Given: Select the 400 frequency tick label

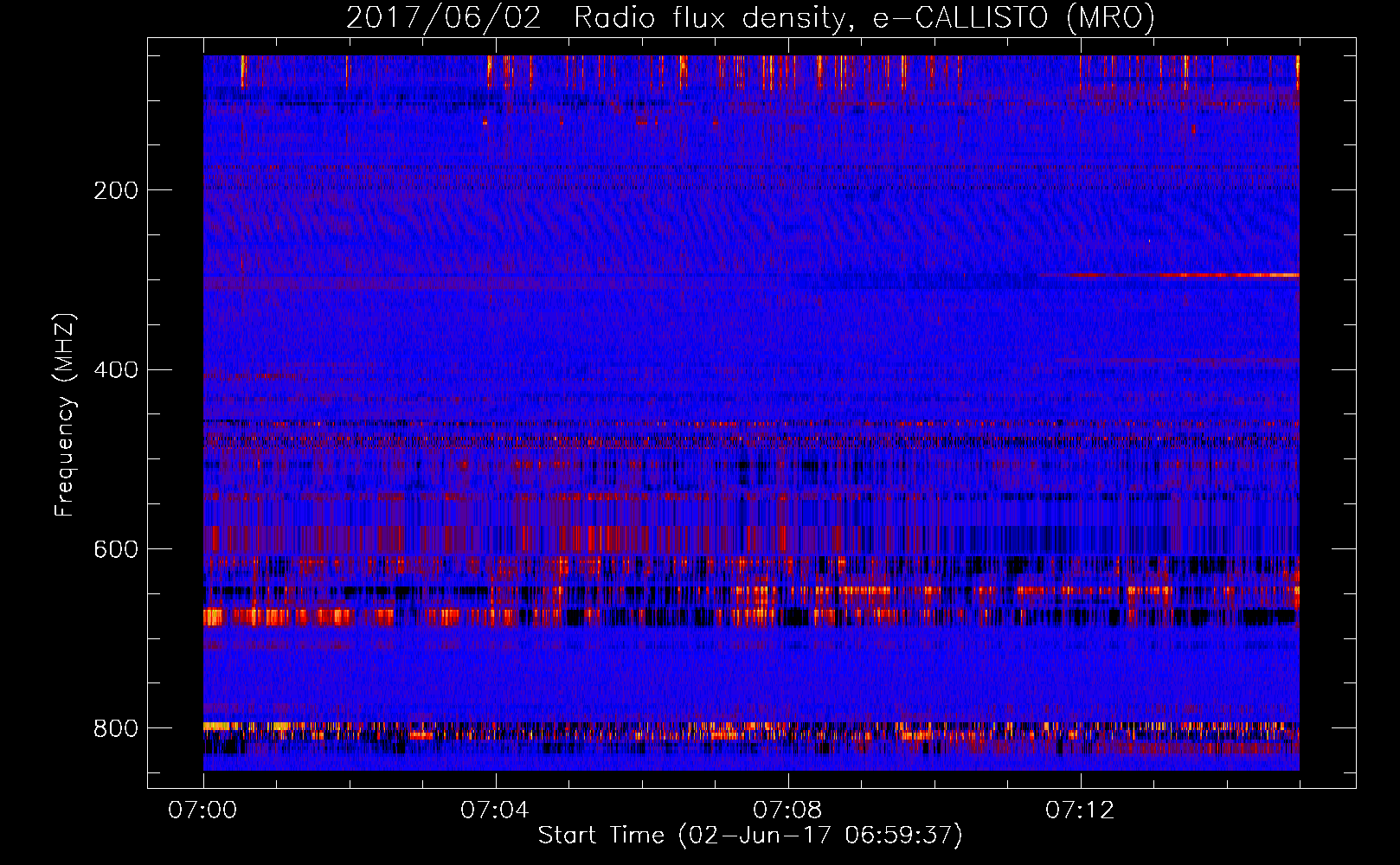Looking at the screenshot, I should click(116, 370).
